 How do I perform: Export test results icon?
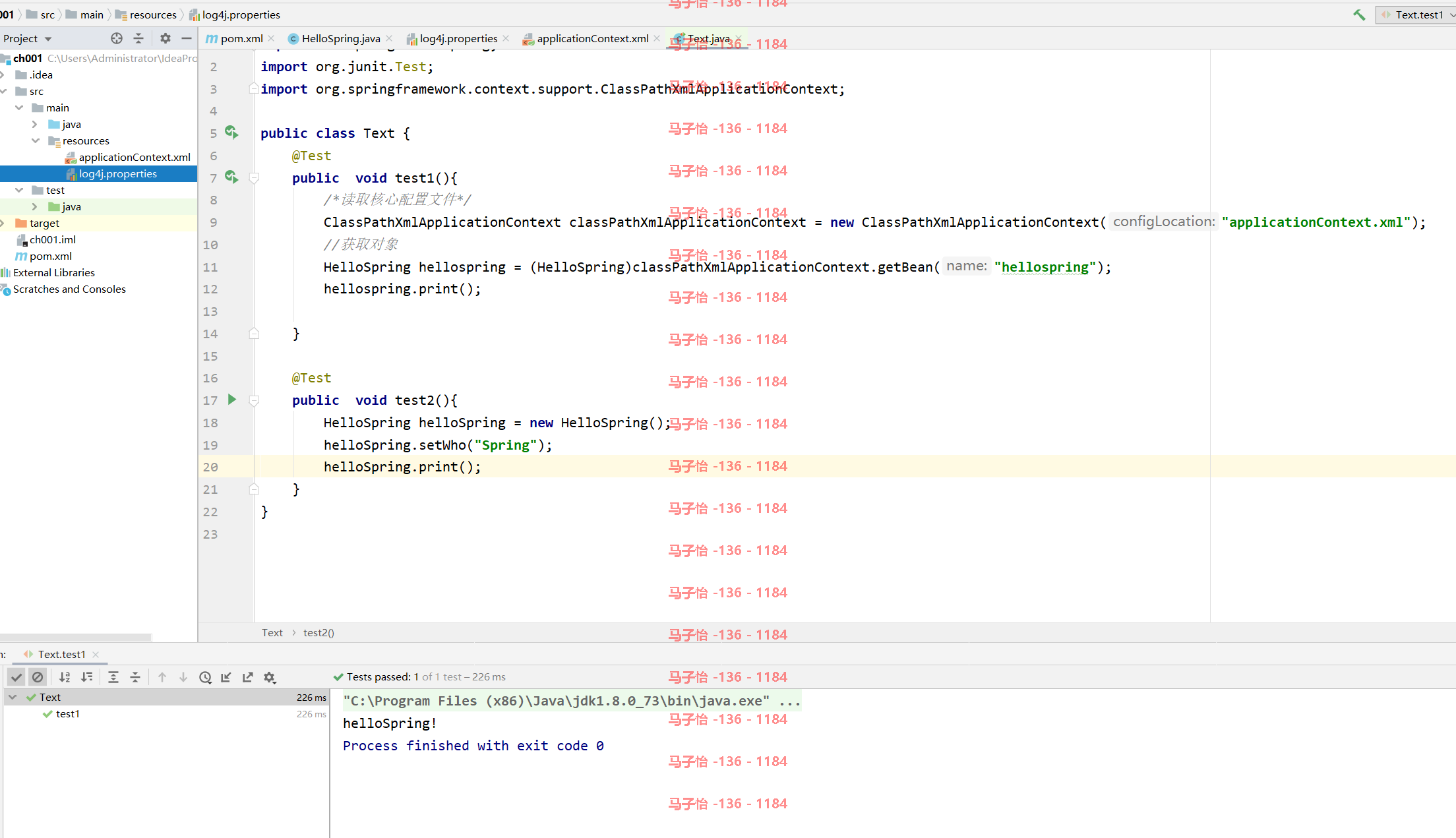248,677
